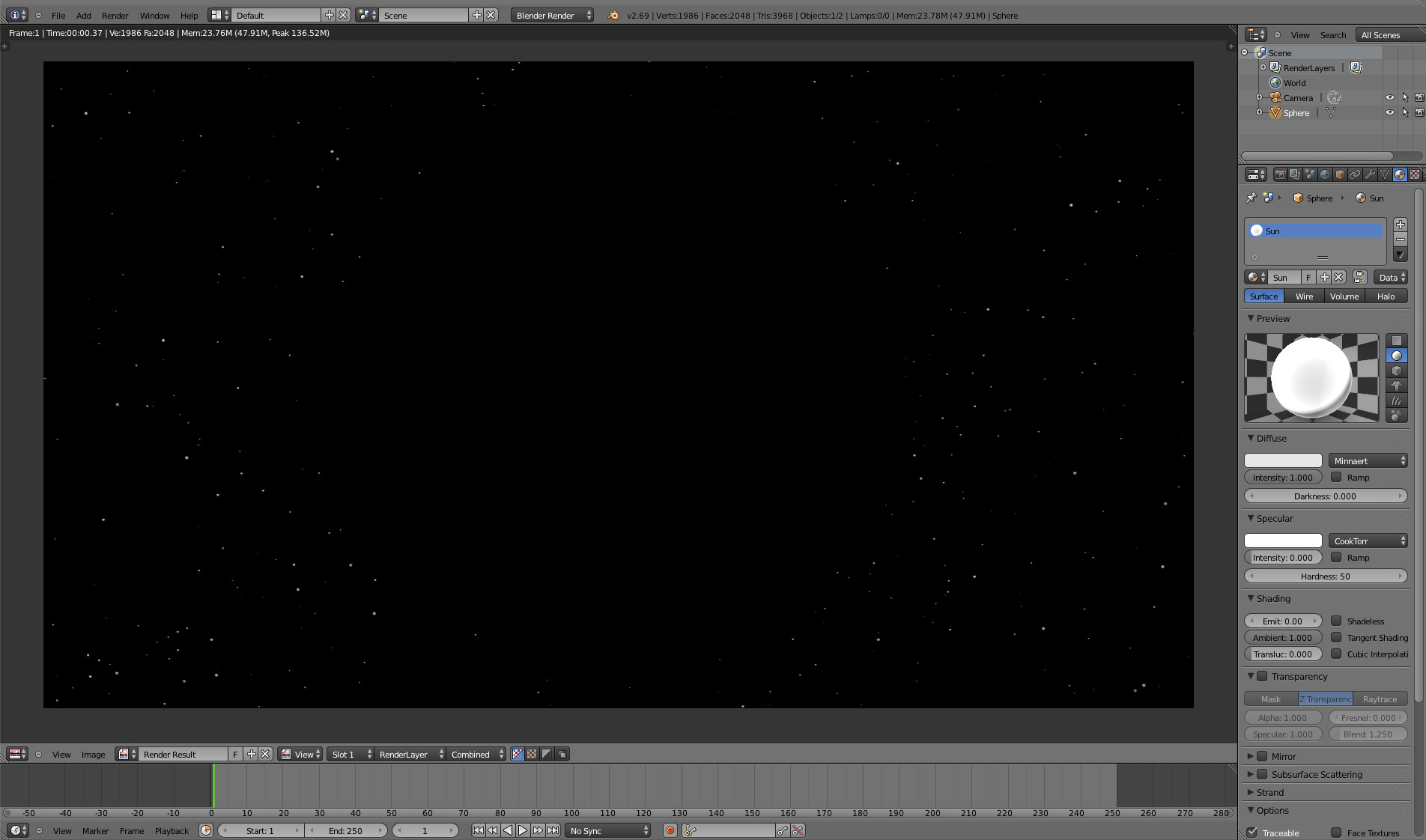Enable automatic keyframe record button
Viewport: 1426px width, 840px height.
point(670,830)
